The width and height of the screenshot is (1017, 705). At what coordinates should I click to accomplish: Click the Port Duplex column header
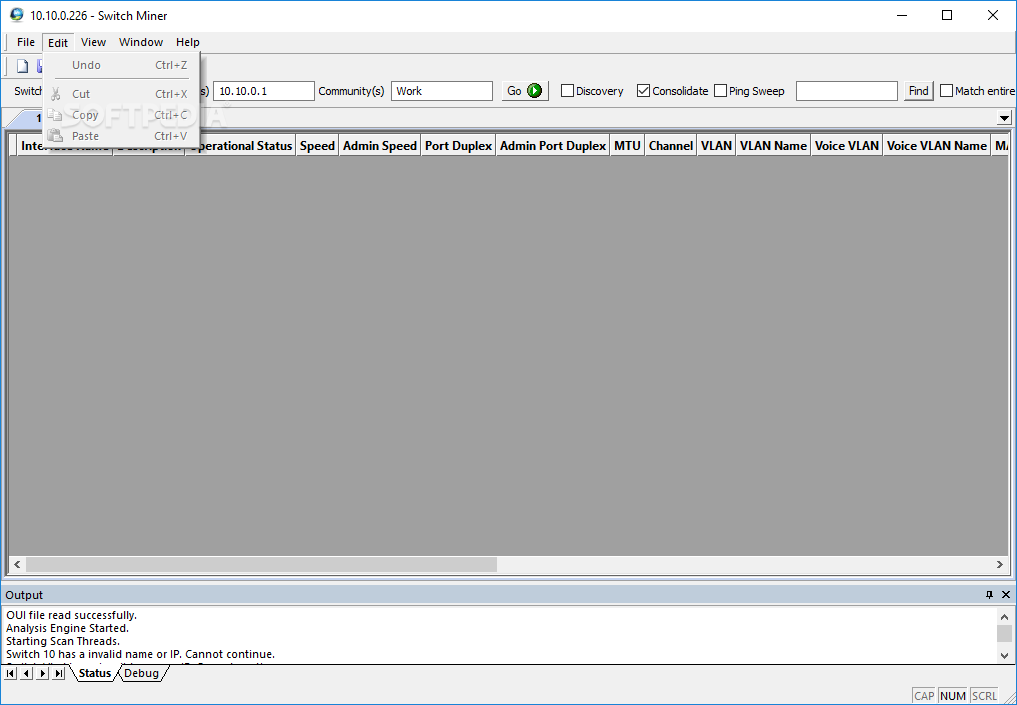point(459,146)
